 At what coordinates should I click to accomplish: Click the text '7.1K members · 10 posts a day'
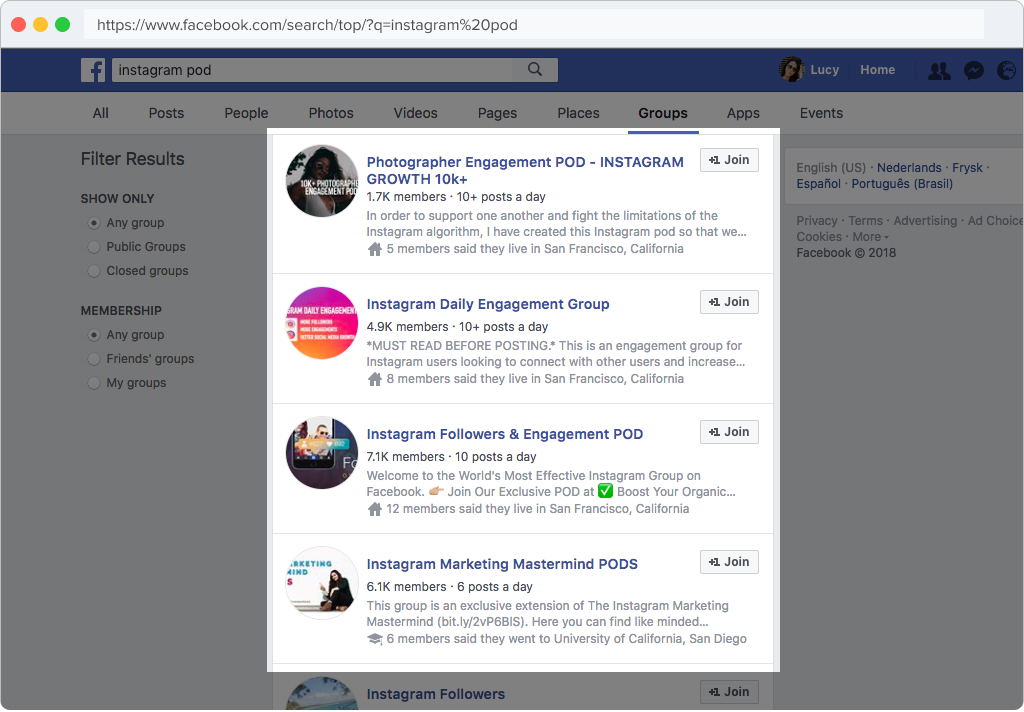coord(451,457)
